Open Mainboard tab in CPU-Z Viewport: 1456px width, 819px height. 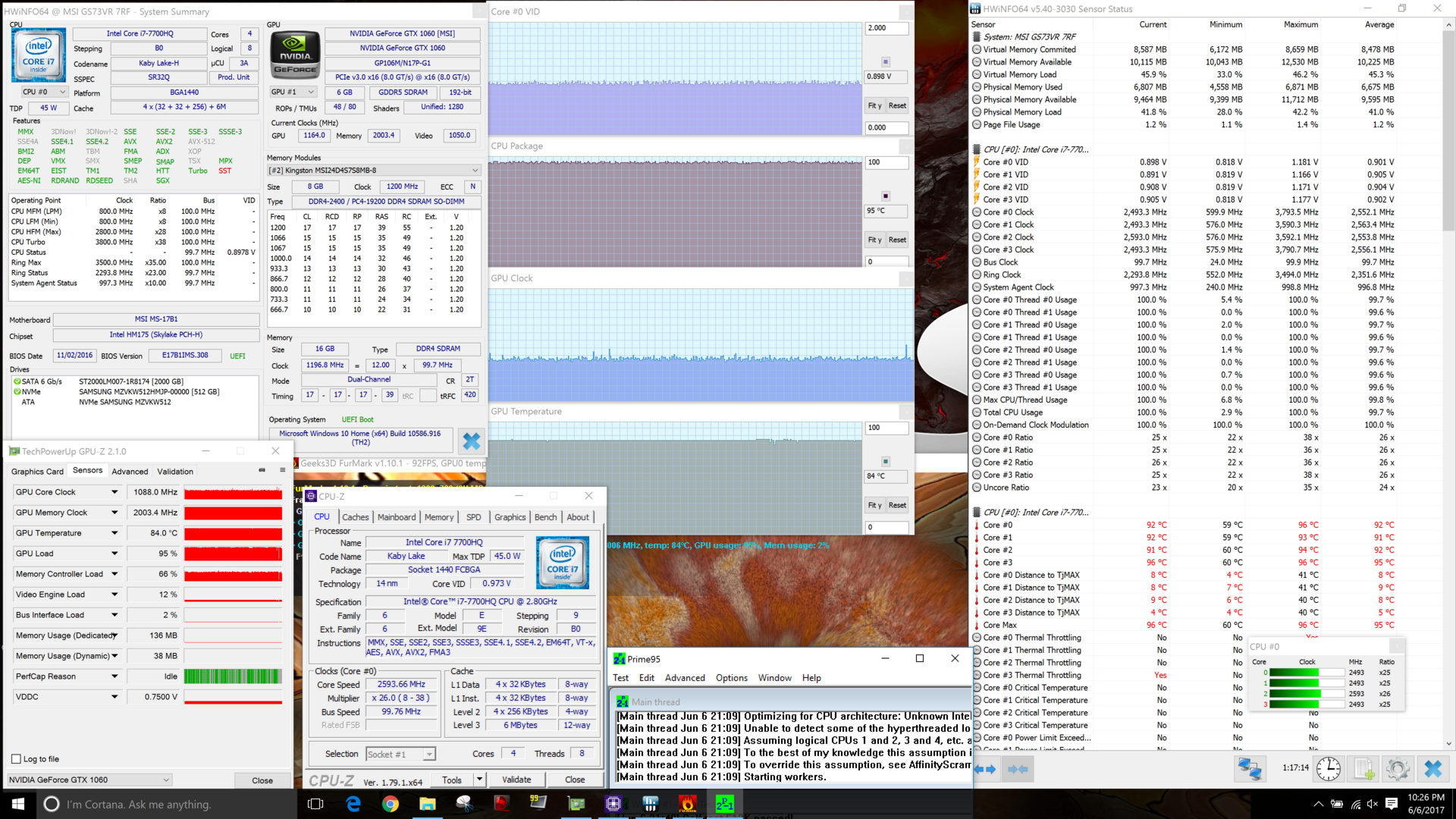pyautogui.click(x=397, y=517)
